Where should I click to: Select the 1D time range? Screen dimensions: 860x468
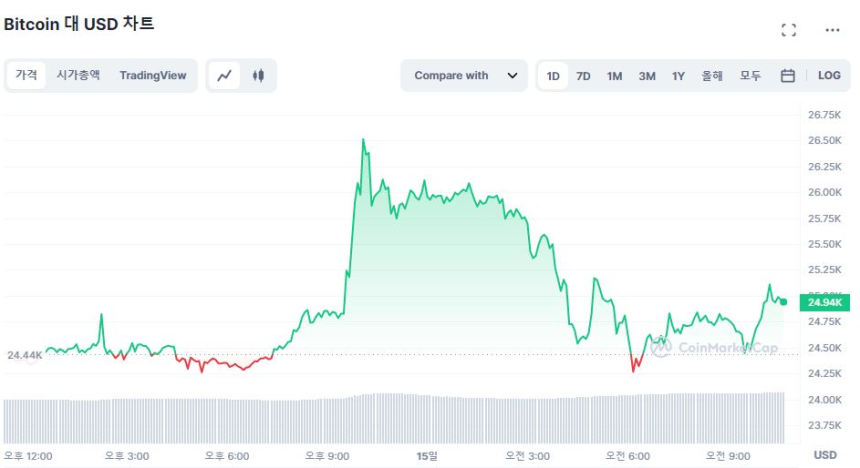[x=553, y=76]
